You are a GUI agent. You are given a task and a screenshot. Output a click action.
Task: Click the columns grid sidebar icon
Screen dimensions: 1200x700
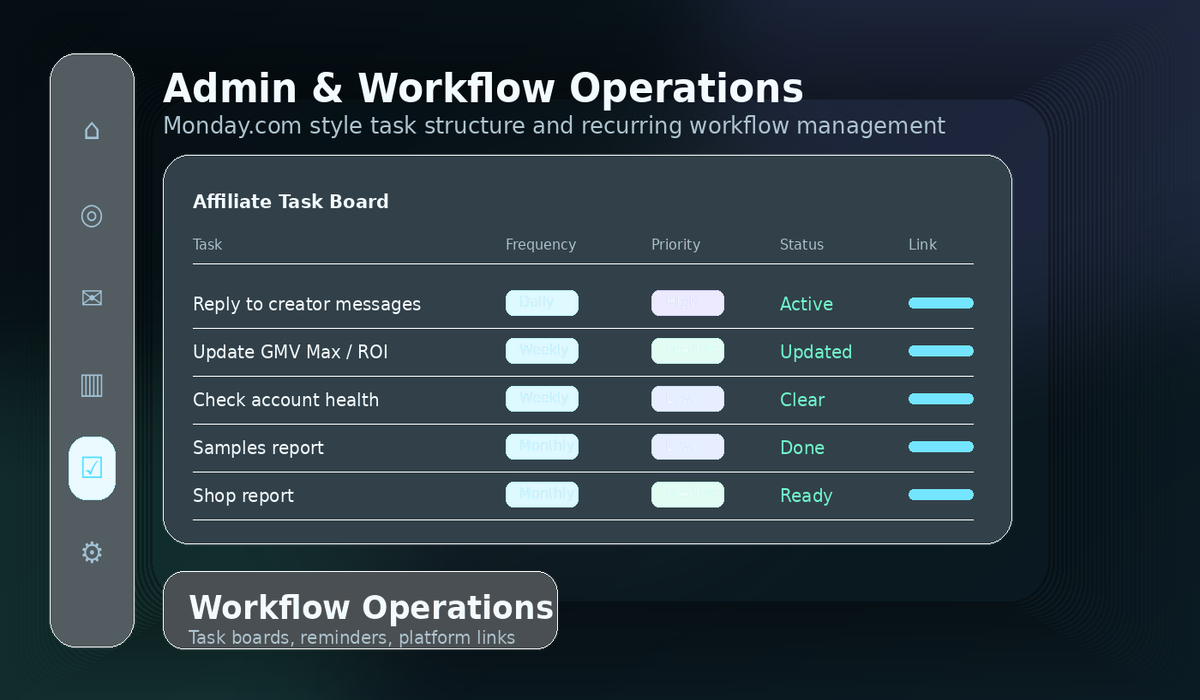pos(92,384)
